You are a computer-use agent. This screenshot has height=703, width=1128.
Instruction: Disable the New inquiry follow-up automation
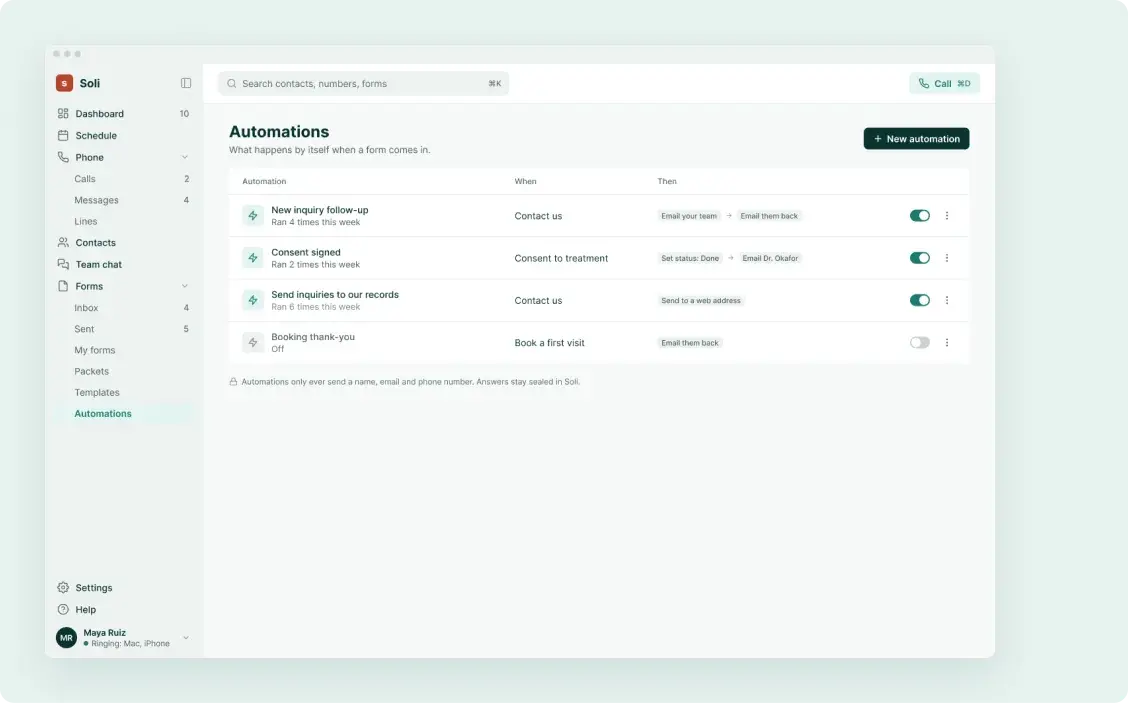[x=919, y=215]
